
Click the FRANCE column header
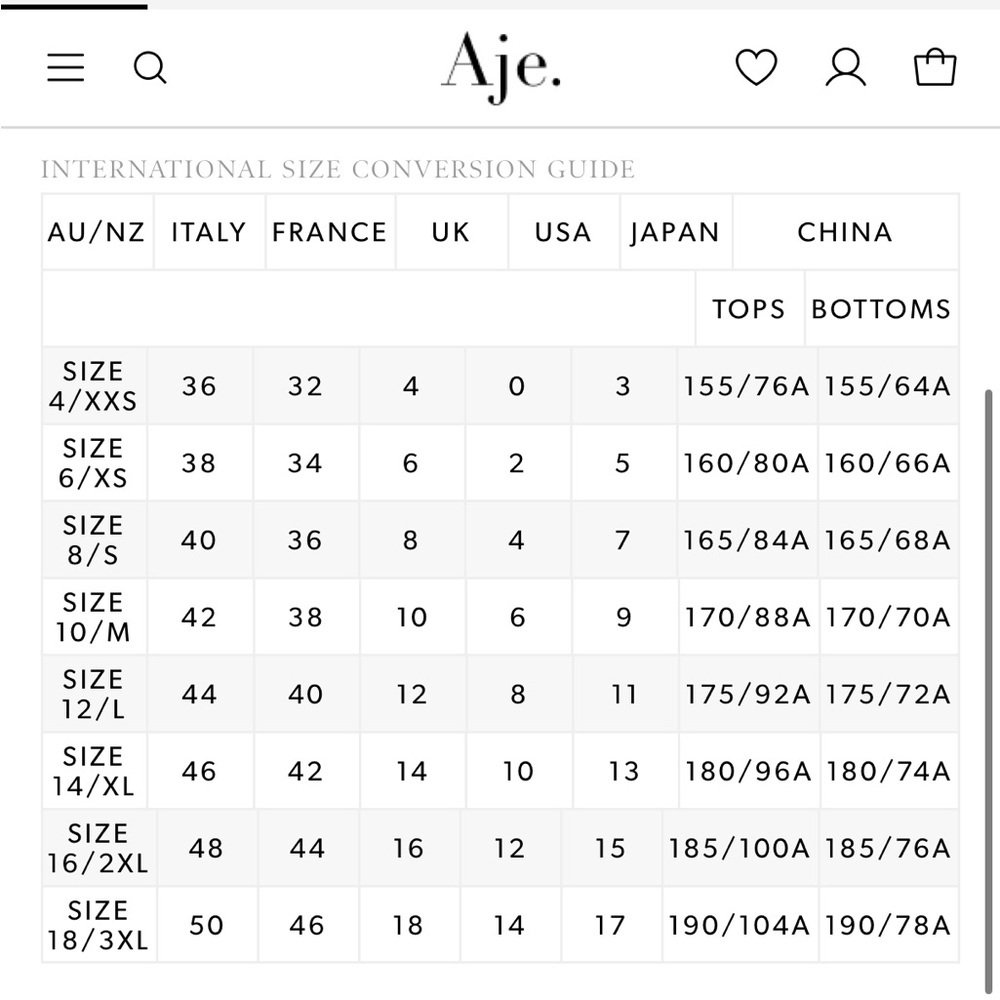[x=330, y=232]
